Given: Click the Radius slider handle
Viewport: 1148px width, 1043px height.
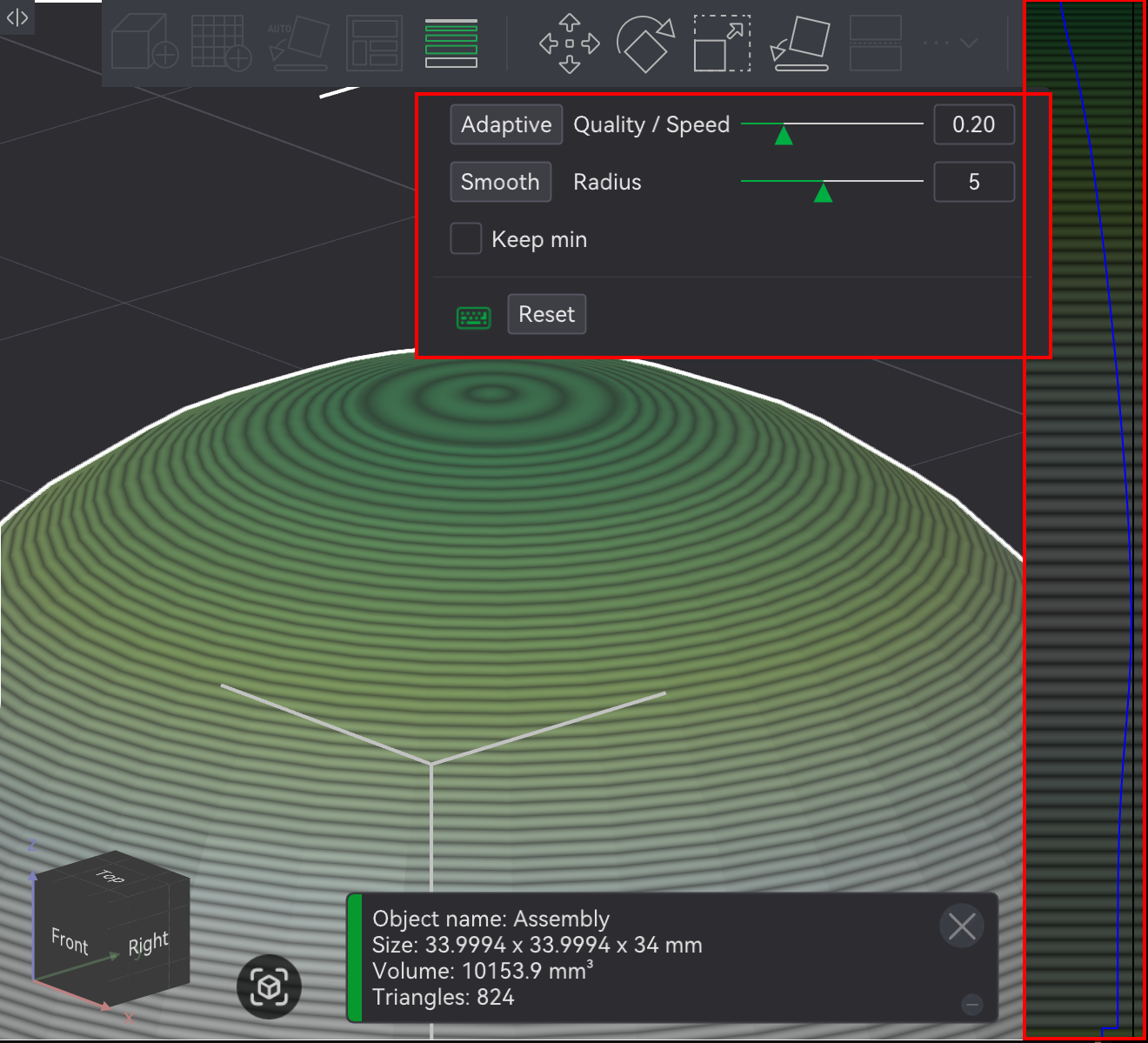Looking at the screenshot, I should pyautogui.click(x=823, y=191).
